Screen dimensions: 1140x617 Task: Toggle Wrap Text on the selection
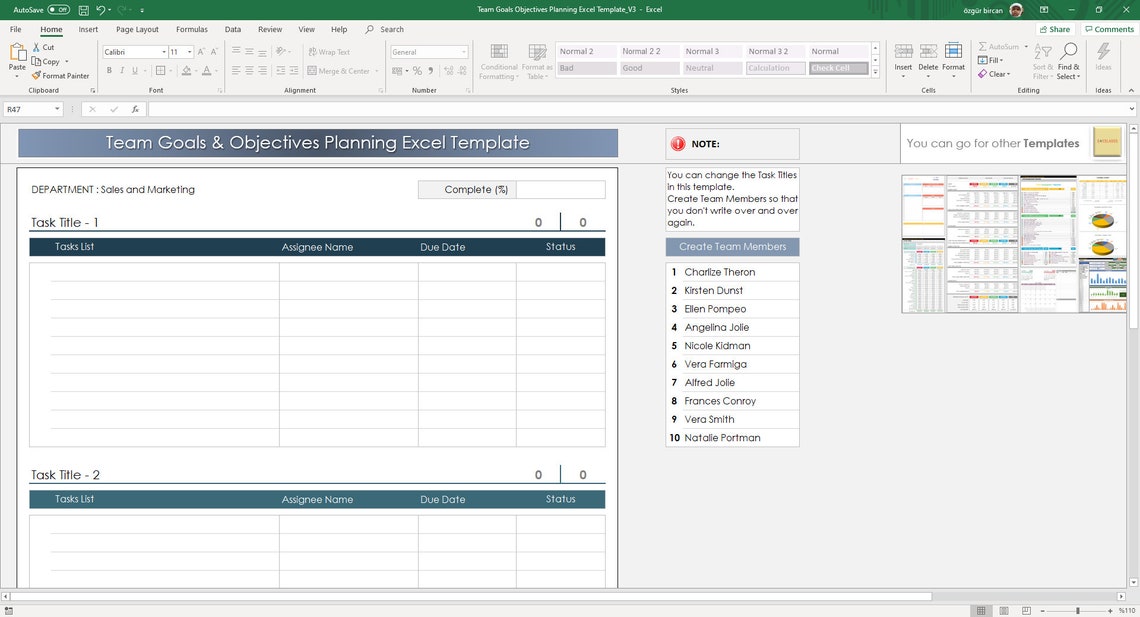(330, 51)
